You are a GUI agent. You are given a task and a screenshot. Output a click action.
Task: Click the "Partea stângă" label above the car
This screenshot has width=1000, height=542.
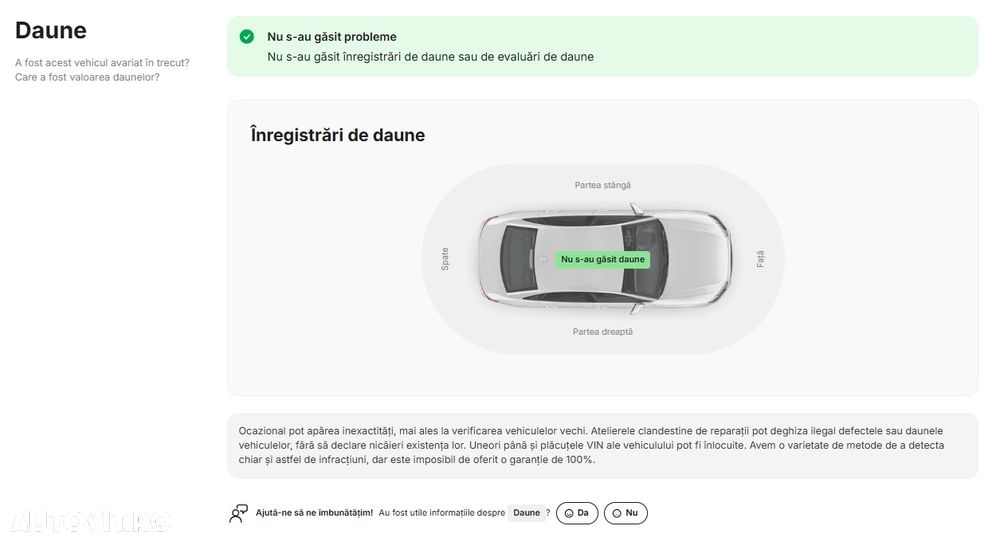click(602, 185)
